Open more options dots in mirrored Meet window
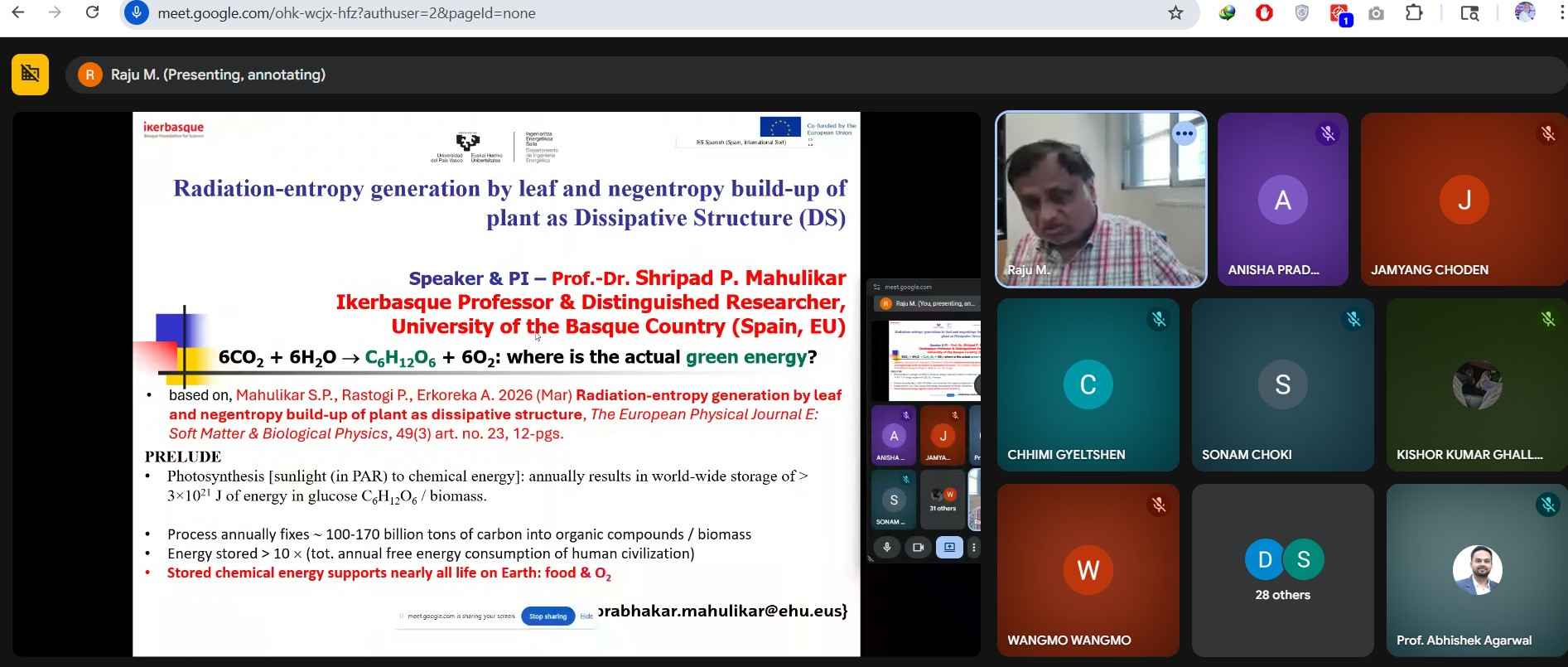The image size is (1568, 667). pos(974,547)
